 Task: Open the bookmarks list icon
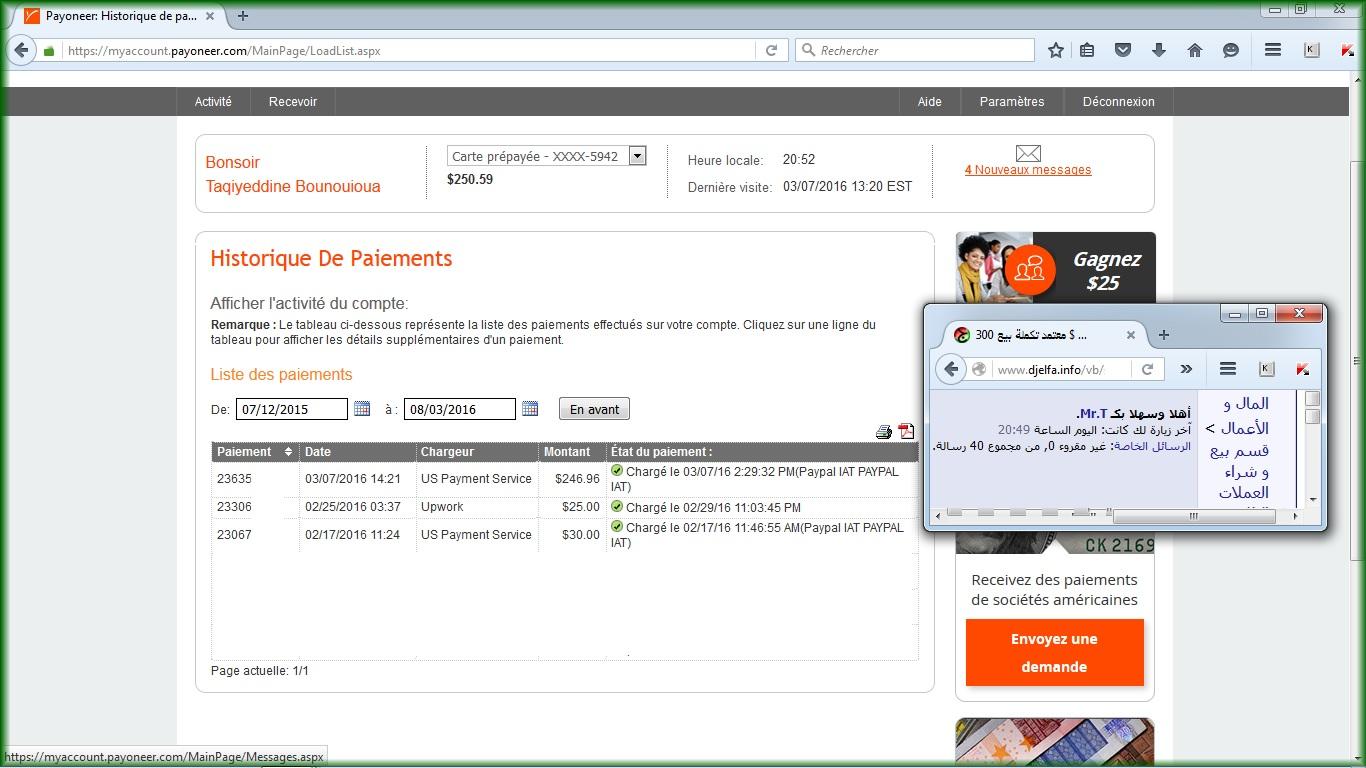click(1087, 50)
